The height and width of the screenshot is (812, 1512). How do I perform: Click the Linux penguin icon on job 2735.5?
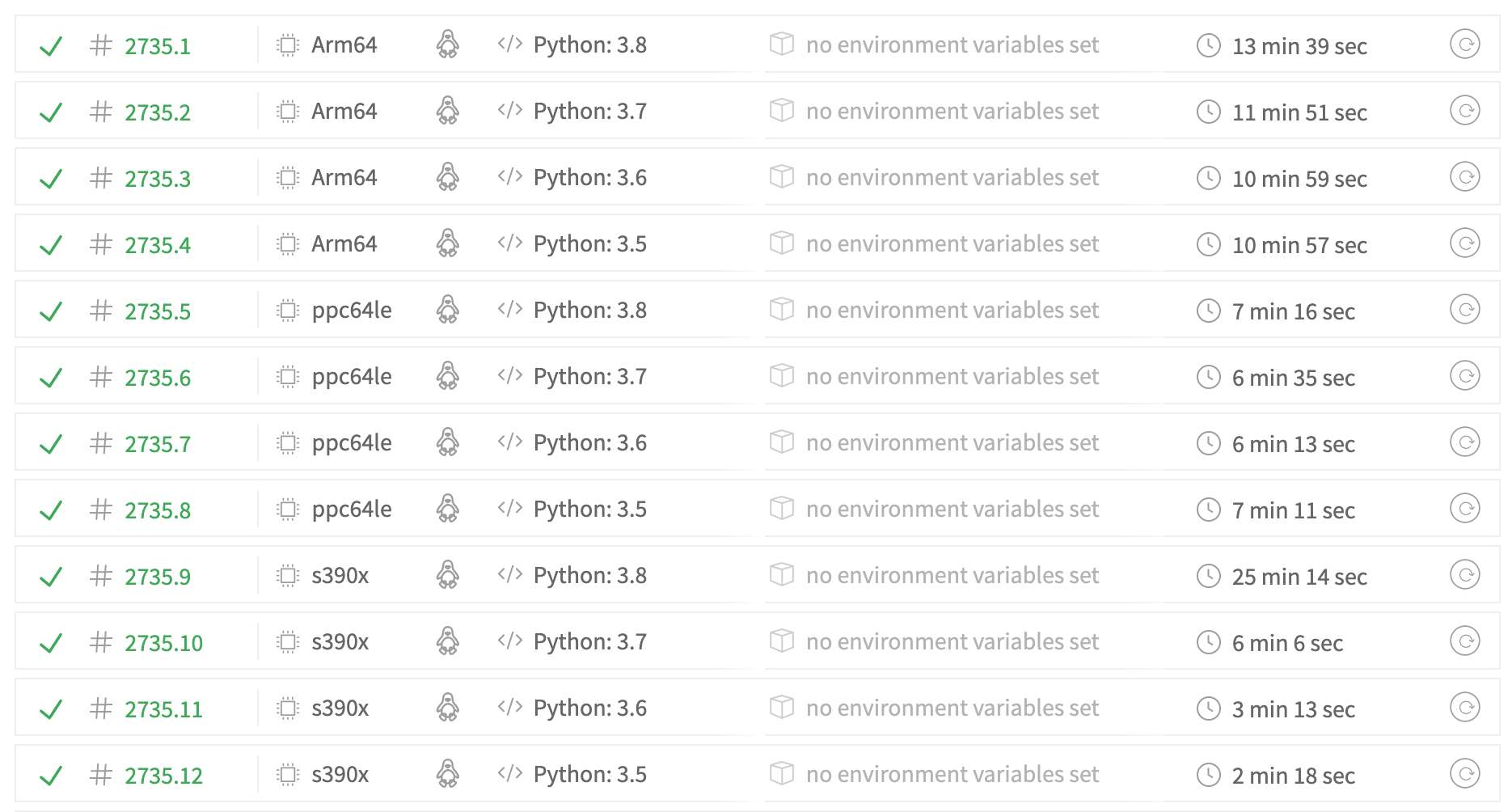[448, 310]
